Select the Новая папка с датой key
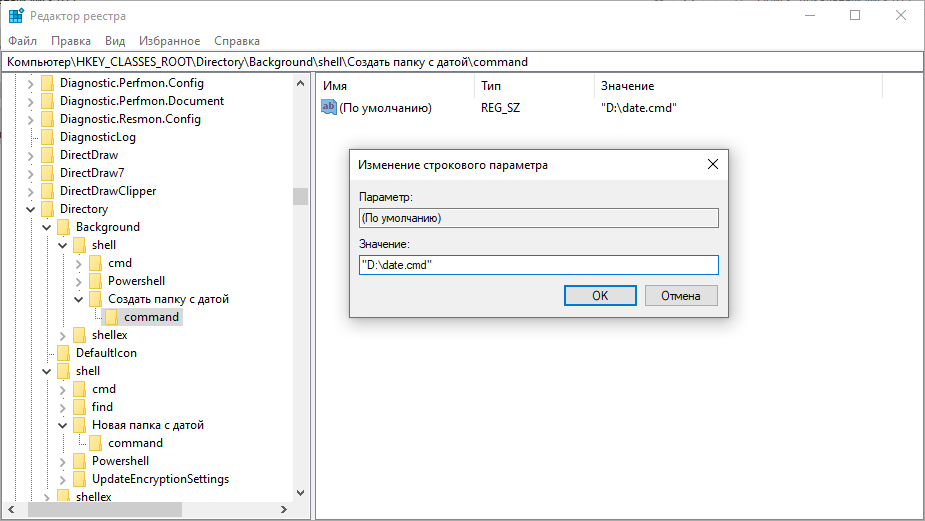Viewport: 925px width, 521px height. tap(147, 425)
